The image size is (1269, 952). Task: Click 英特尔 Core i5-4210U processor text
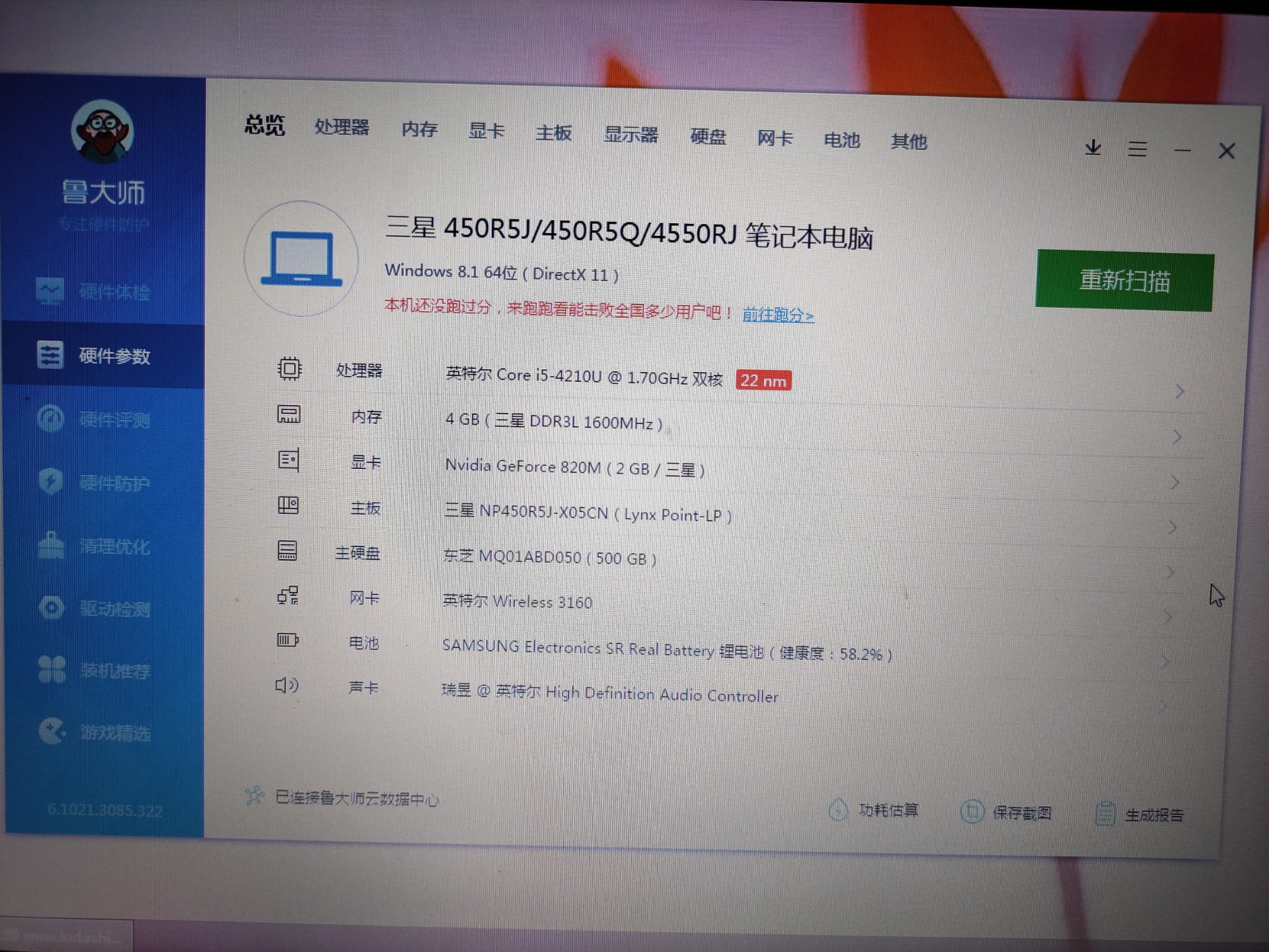pyautogui.click(x=584, y=377)
